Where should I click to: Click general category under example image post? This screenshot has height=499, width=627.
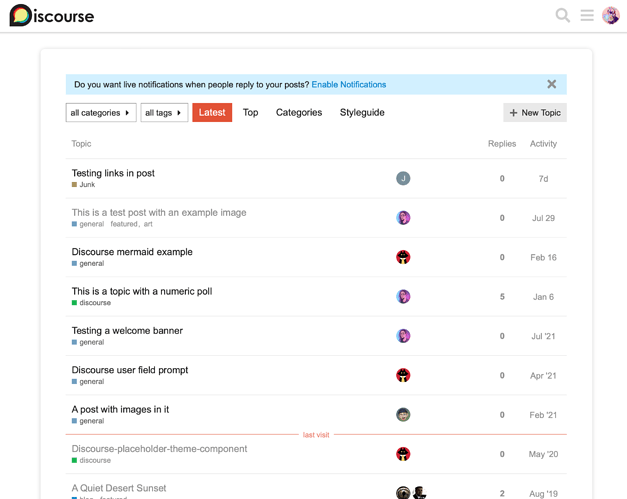[x=88, y=224]
